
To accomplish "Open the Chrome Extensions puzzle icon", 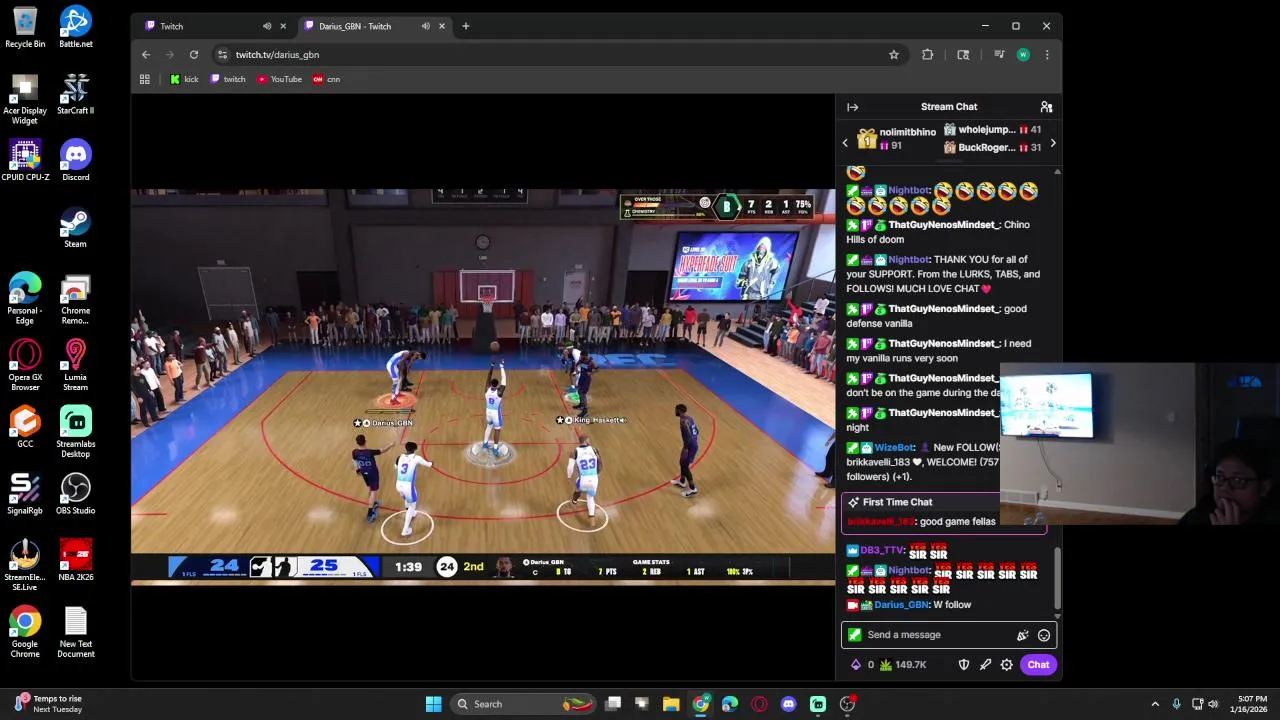I will tap(928, 55).
